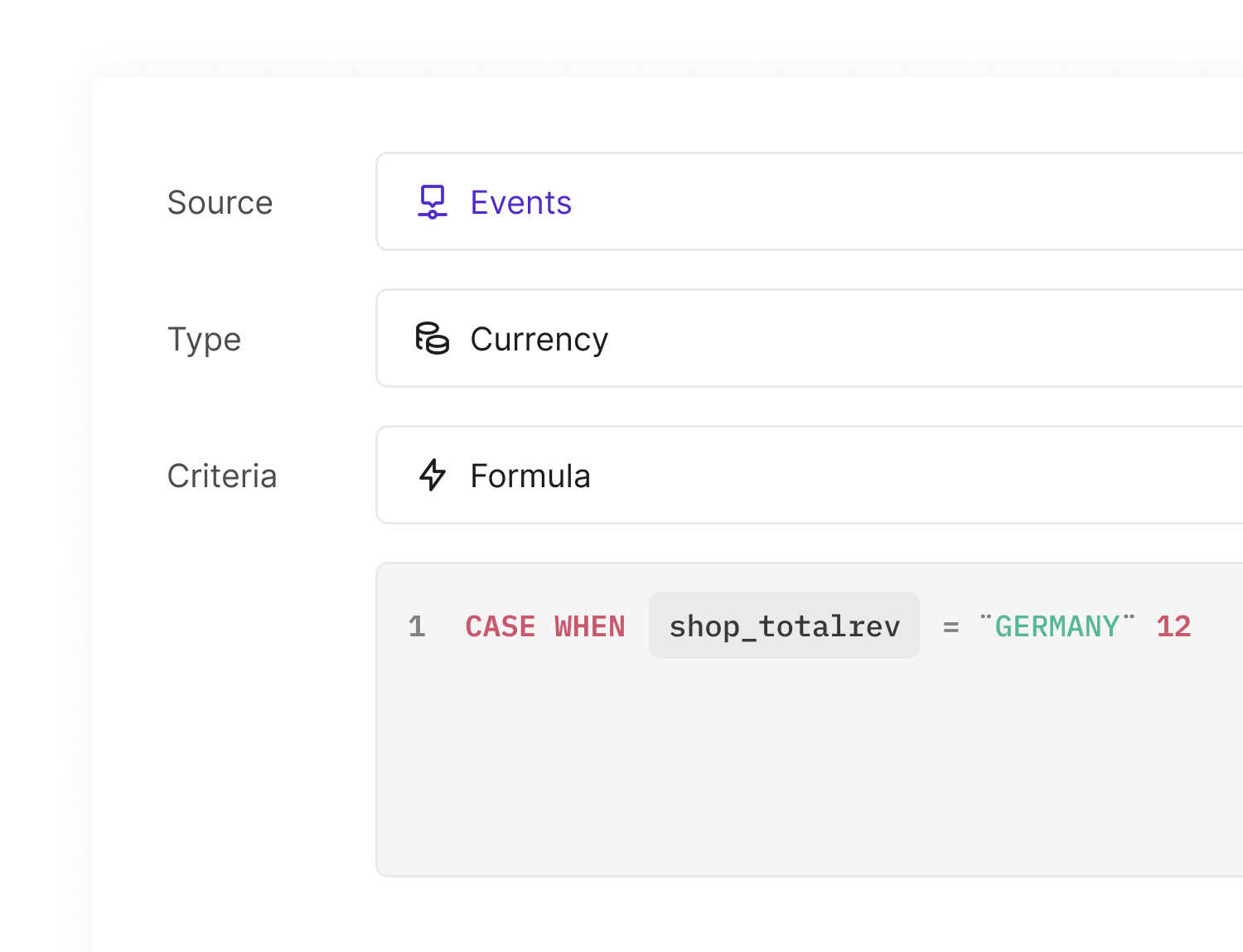Click the WHEN keyword in formula
Viewport: 1243px width, 952px height.
[x=589, y=626]
